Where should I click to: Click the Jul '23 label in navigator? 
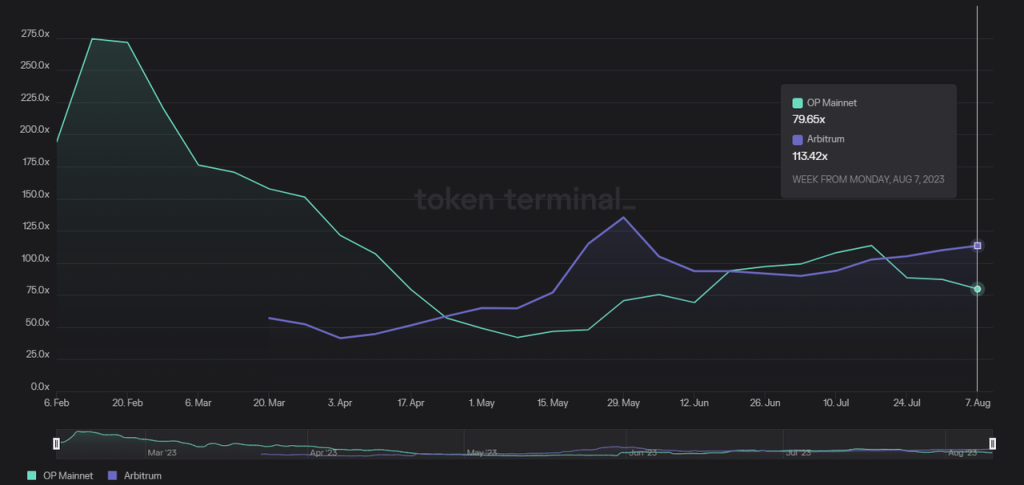798,452
